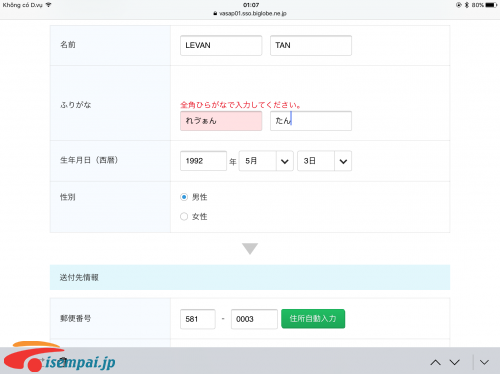Tap the battery icon in status bar
This screenshot has width=500, height=374.
pos(491,5)
